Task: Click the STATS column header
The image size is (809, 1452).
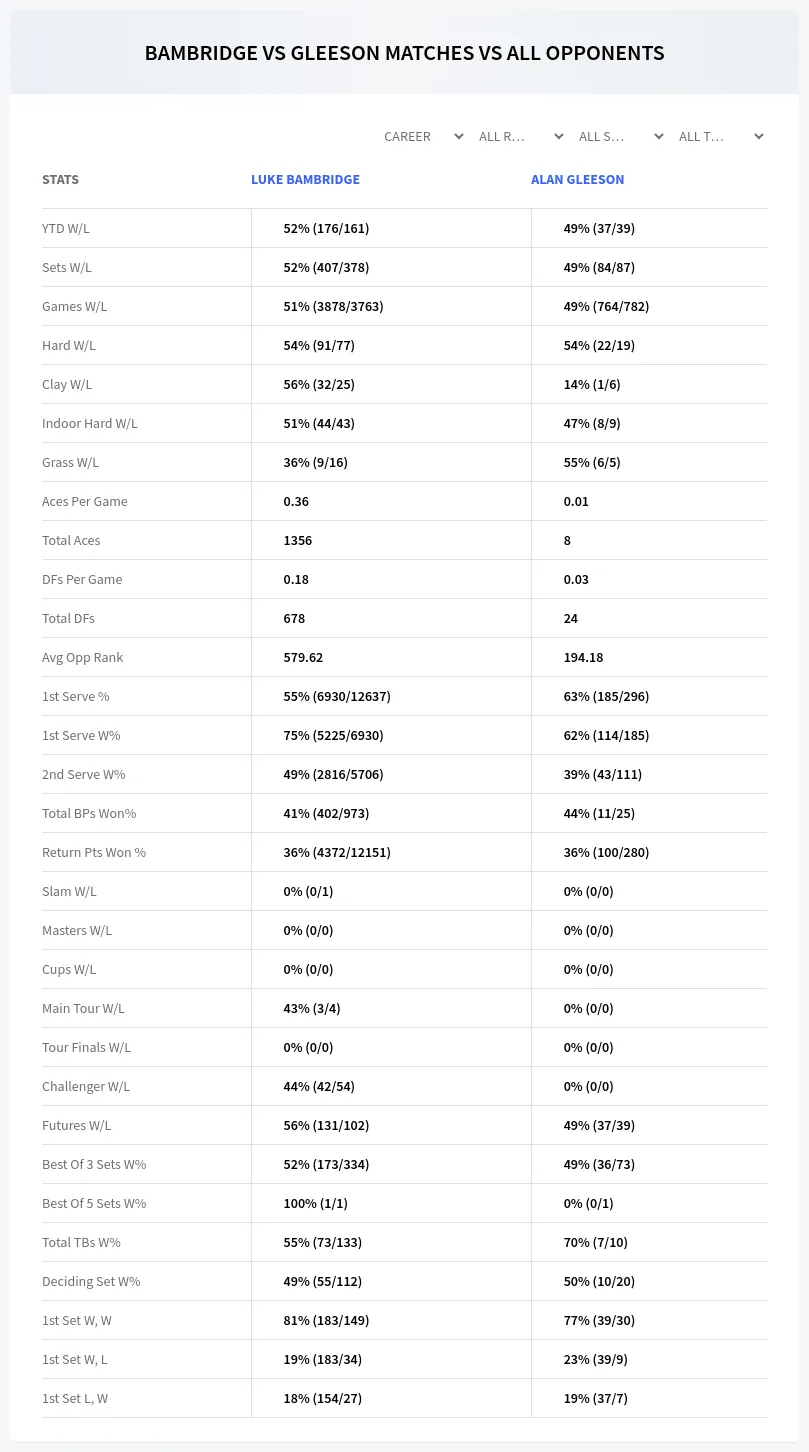Action: tap(60, 180)
